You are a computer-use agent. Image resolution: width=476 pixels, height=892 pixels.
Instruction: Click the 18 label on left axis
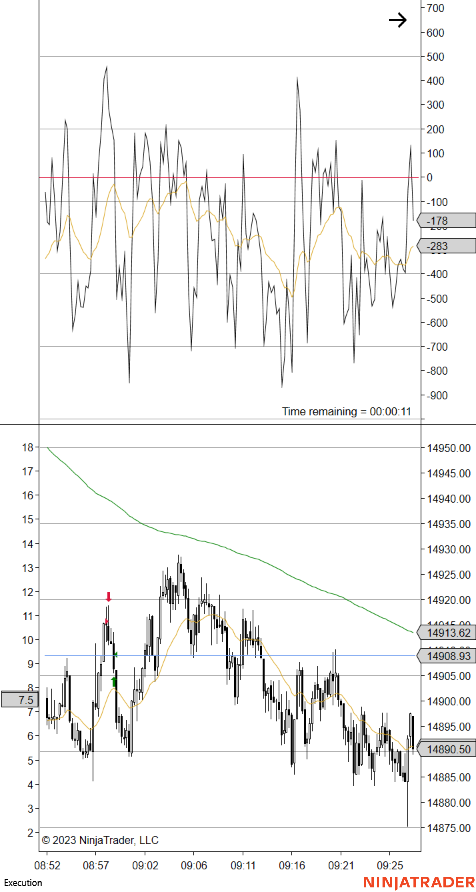pyautogui.click(x=28, y=448)
